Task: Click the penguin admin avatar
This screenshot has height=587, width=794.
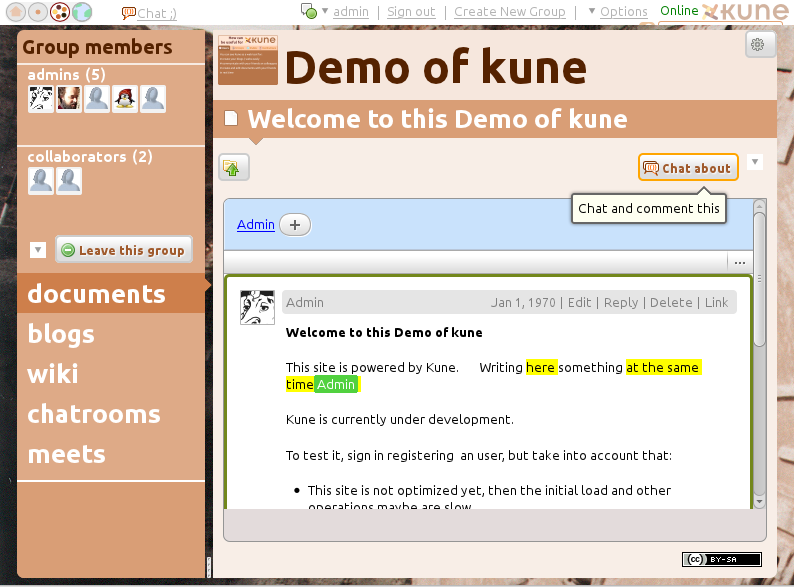Action: 125,98
